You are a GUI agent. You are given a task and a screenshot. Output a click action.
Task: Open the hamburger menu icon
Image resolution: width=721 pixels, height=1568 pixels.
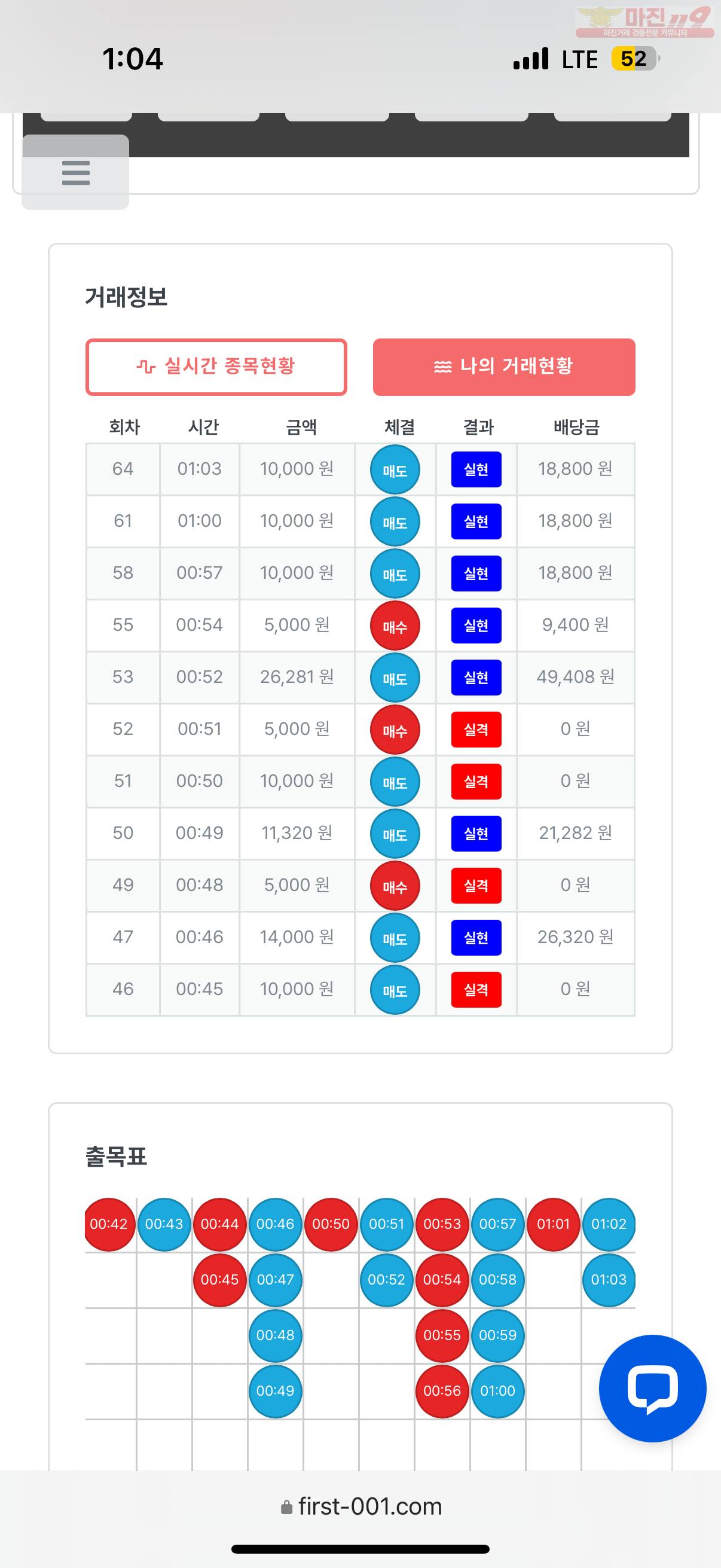pyautogui.click(x=75, y=172)
